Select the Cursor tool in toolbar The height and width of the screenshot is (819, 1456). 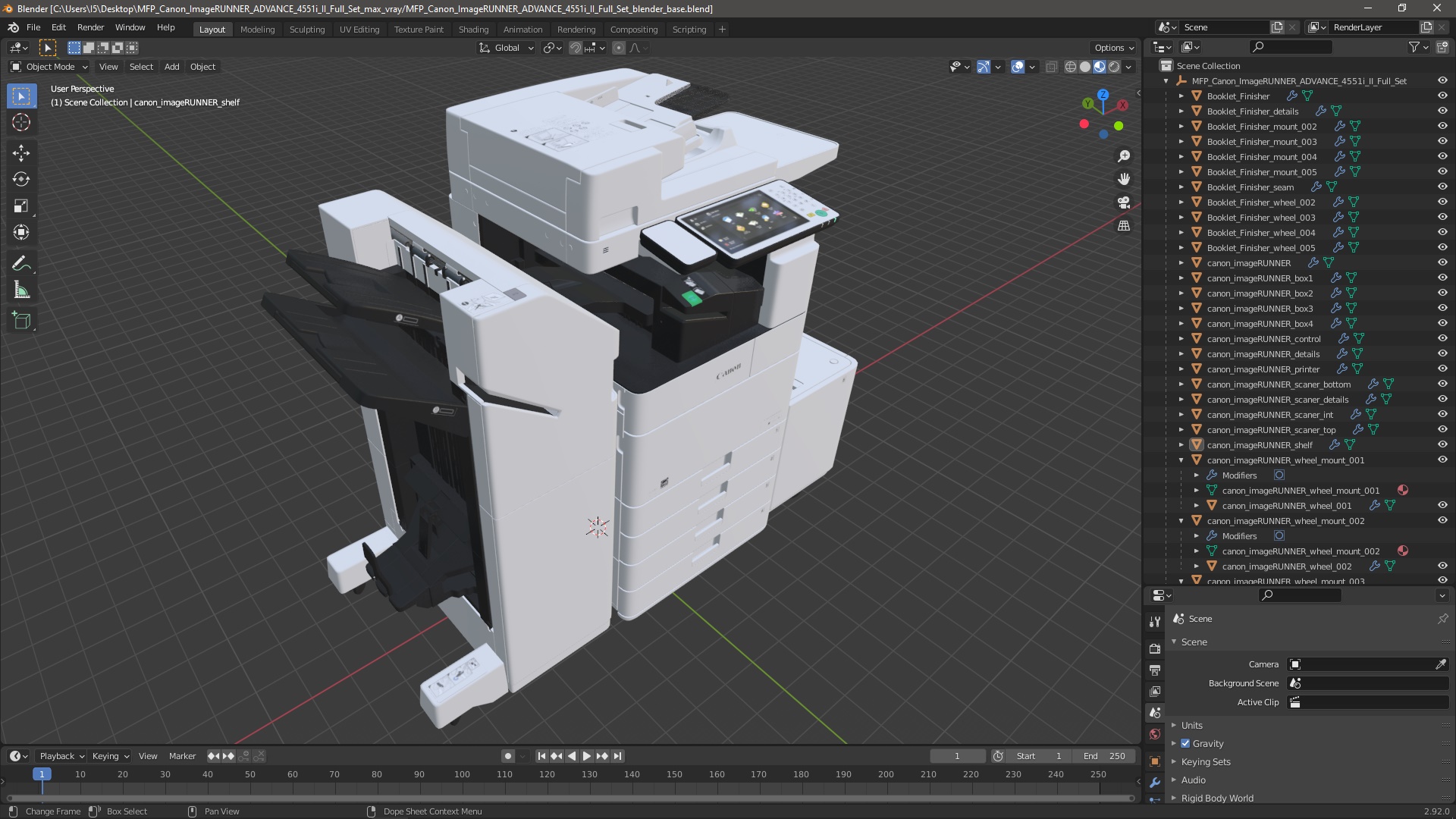(21, 123)
